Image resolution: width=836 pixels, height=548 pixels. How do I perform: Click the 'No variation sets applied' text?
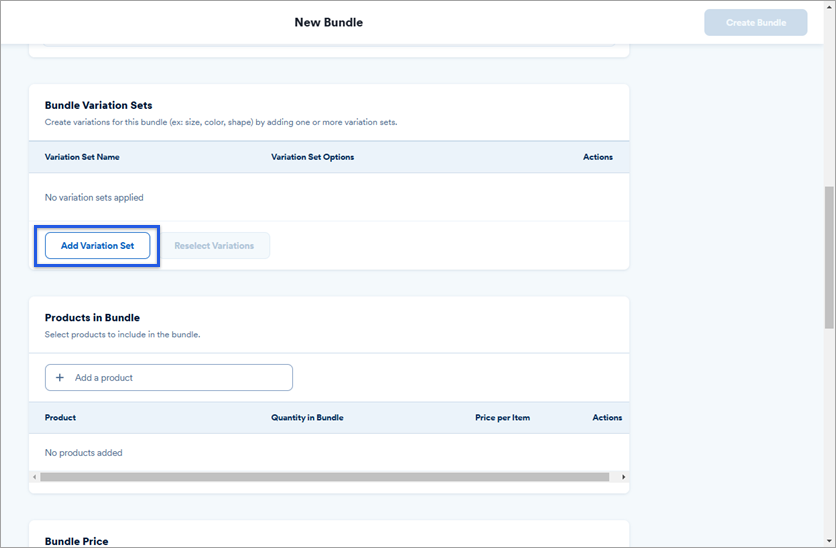[x=94, y=197]
